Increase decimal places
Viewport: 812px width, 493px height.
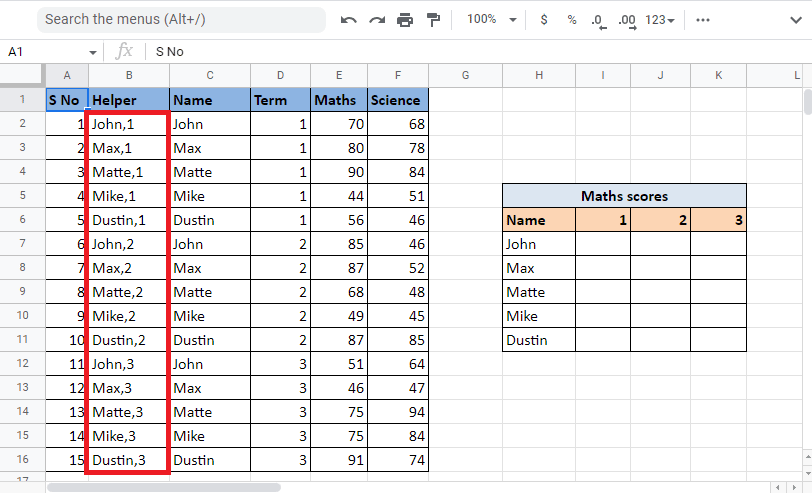click(627, 20)
